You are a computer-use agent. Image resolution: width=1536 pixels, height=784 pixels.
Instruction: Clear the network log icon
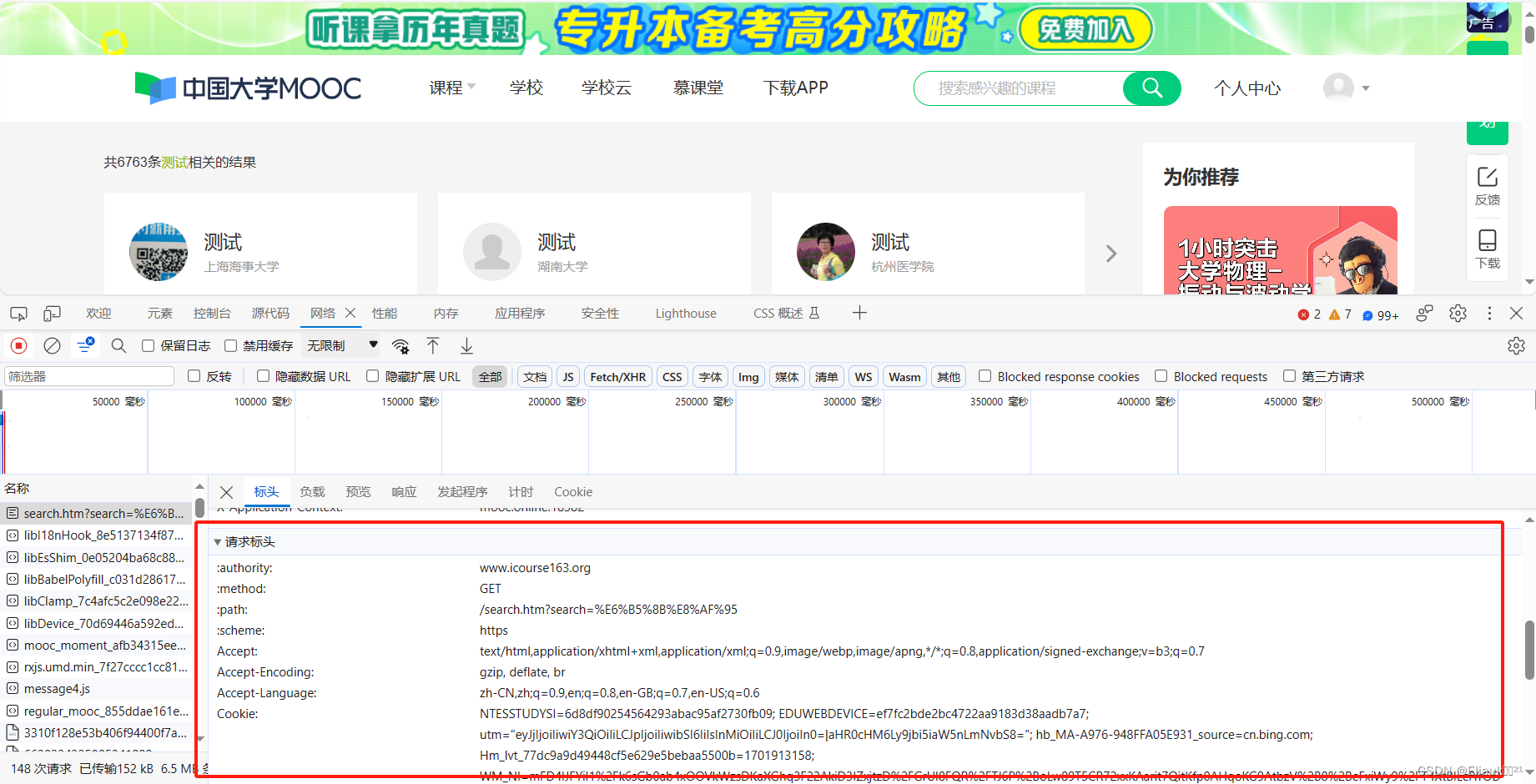pyautogui.click(x=52, y=345)
